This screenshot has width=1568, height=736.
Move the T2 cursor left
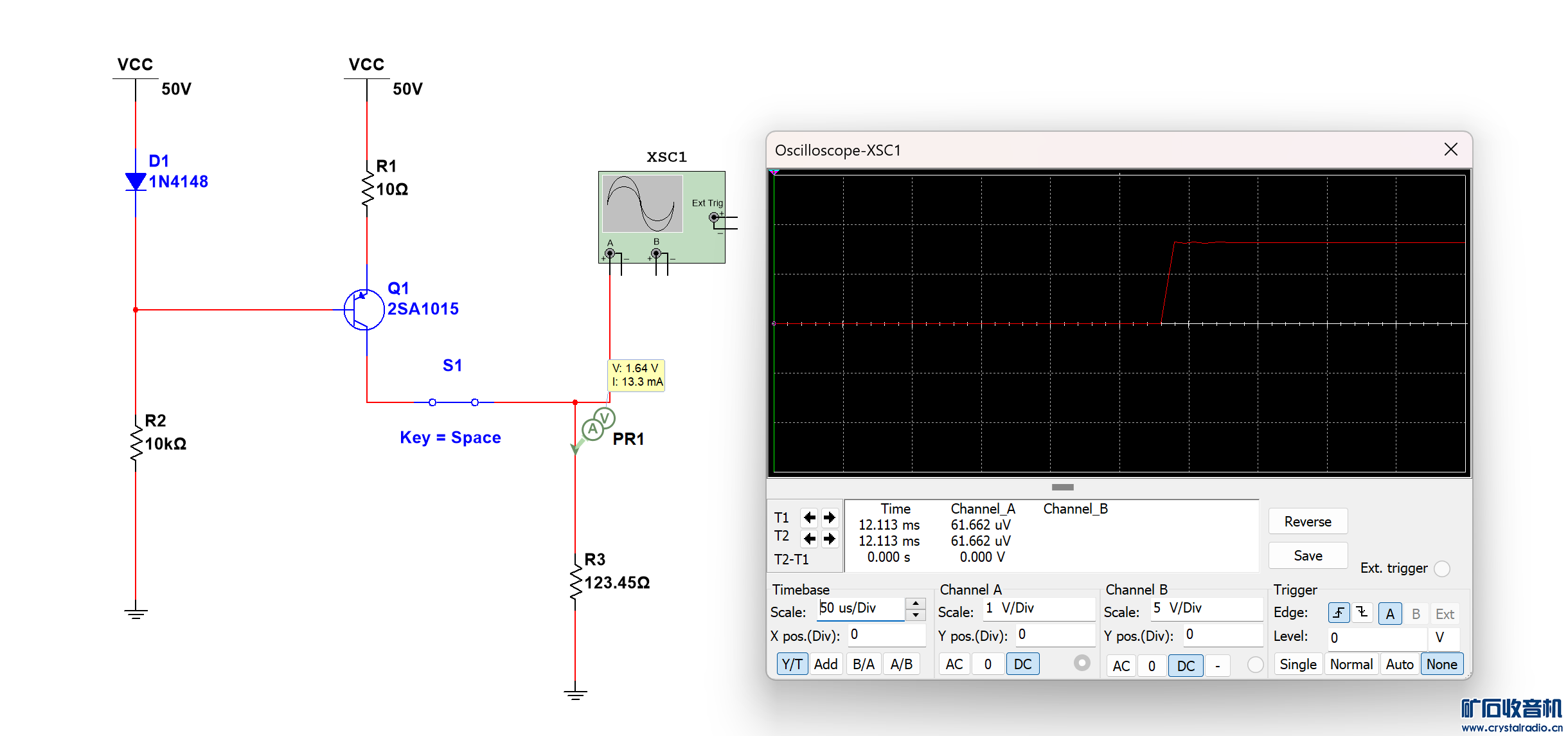coord(810,538)
